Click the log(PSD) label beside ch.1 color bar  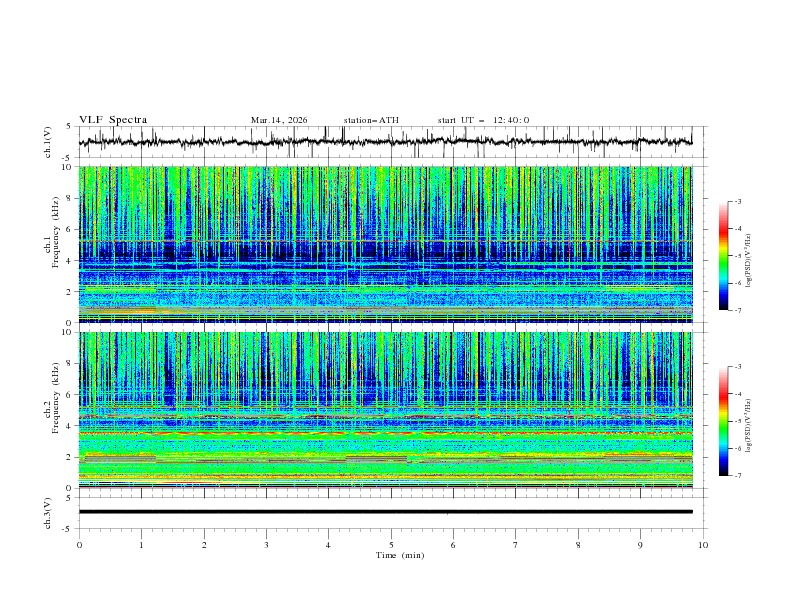pos(749,261)
